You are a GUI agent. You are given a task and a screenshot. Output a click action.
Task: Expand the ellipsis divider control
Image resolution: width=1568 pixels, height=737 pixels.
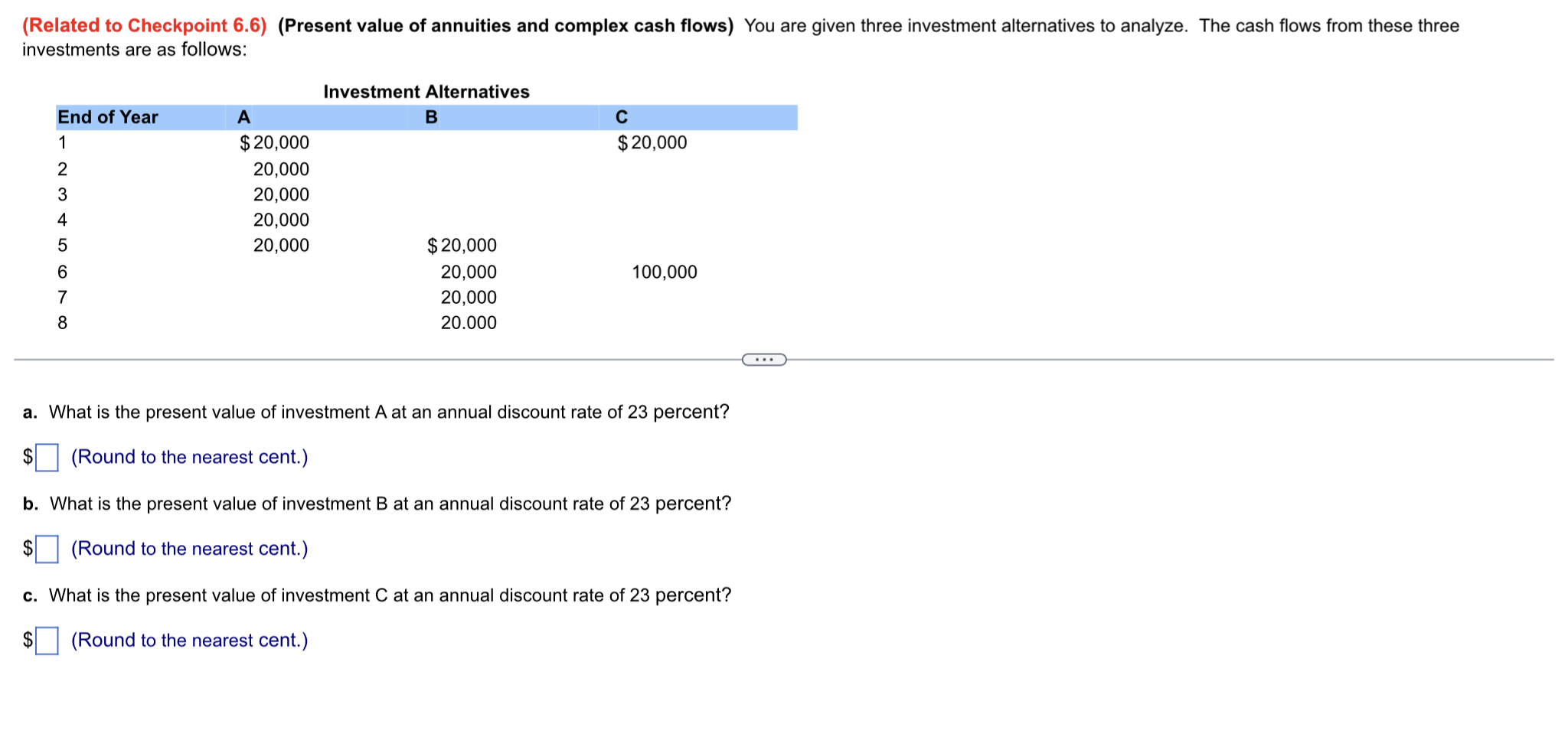point(764,358)
